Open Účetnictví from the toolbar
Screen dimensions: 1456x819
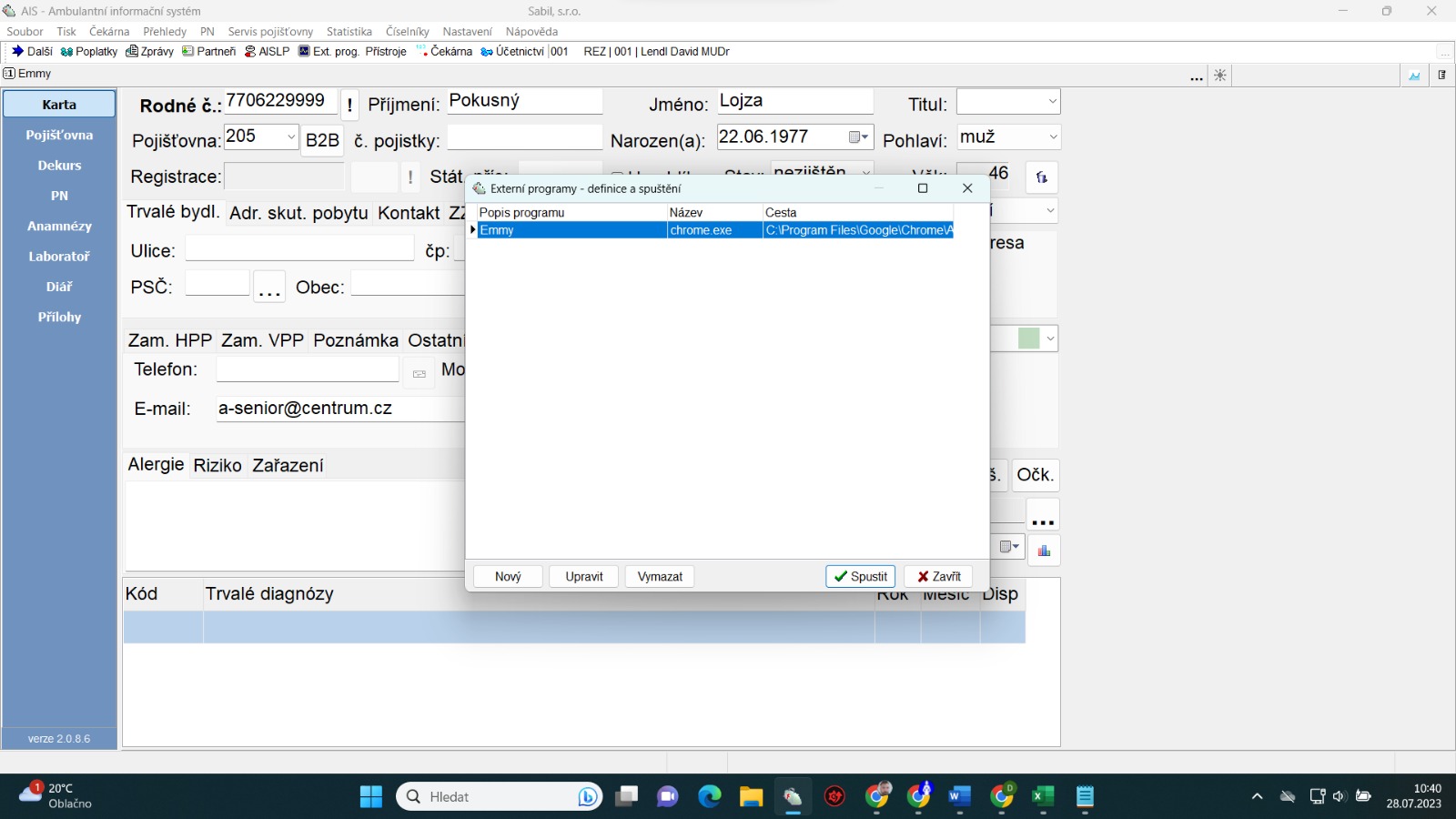(x=512, y=52)
